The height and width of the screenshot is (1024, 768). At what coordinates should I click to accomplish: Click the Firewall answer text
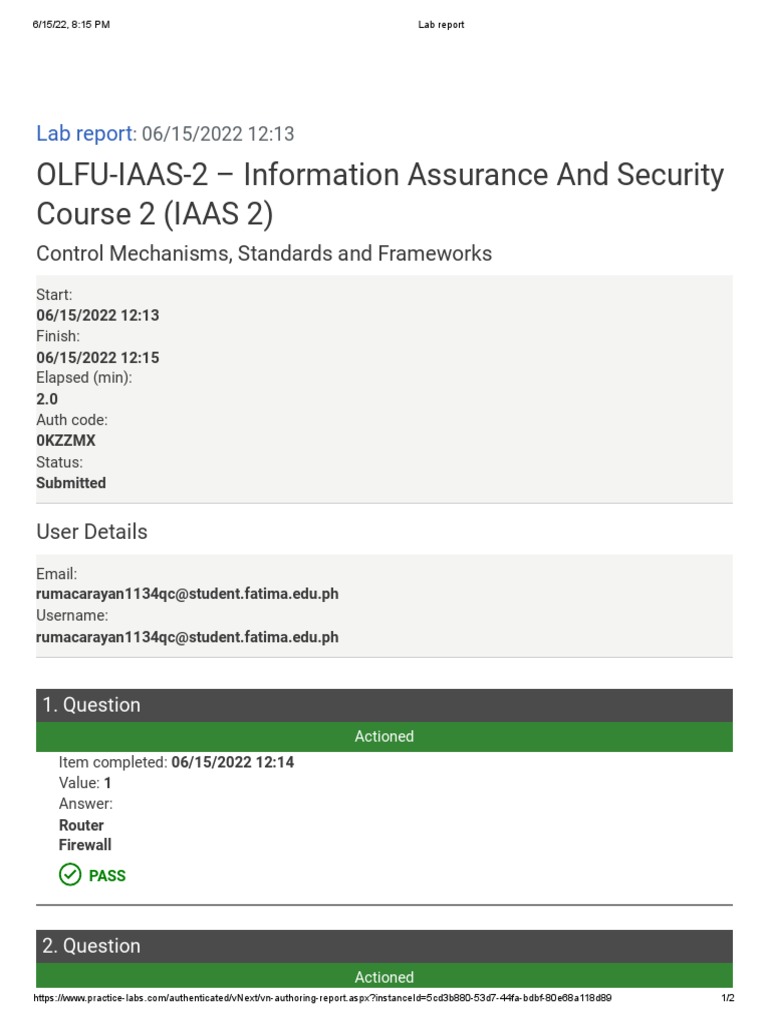click(85, 845)
